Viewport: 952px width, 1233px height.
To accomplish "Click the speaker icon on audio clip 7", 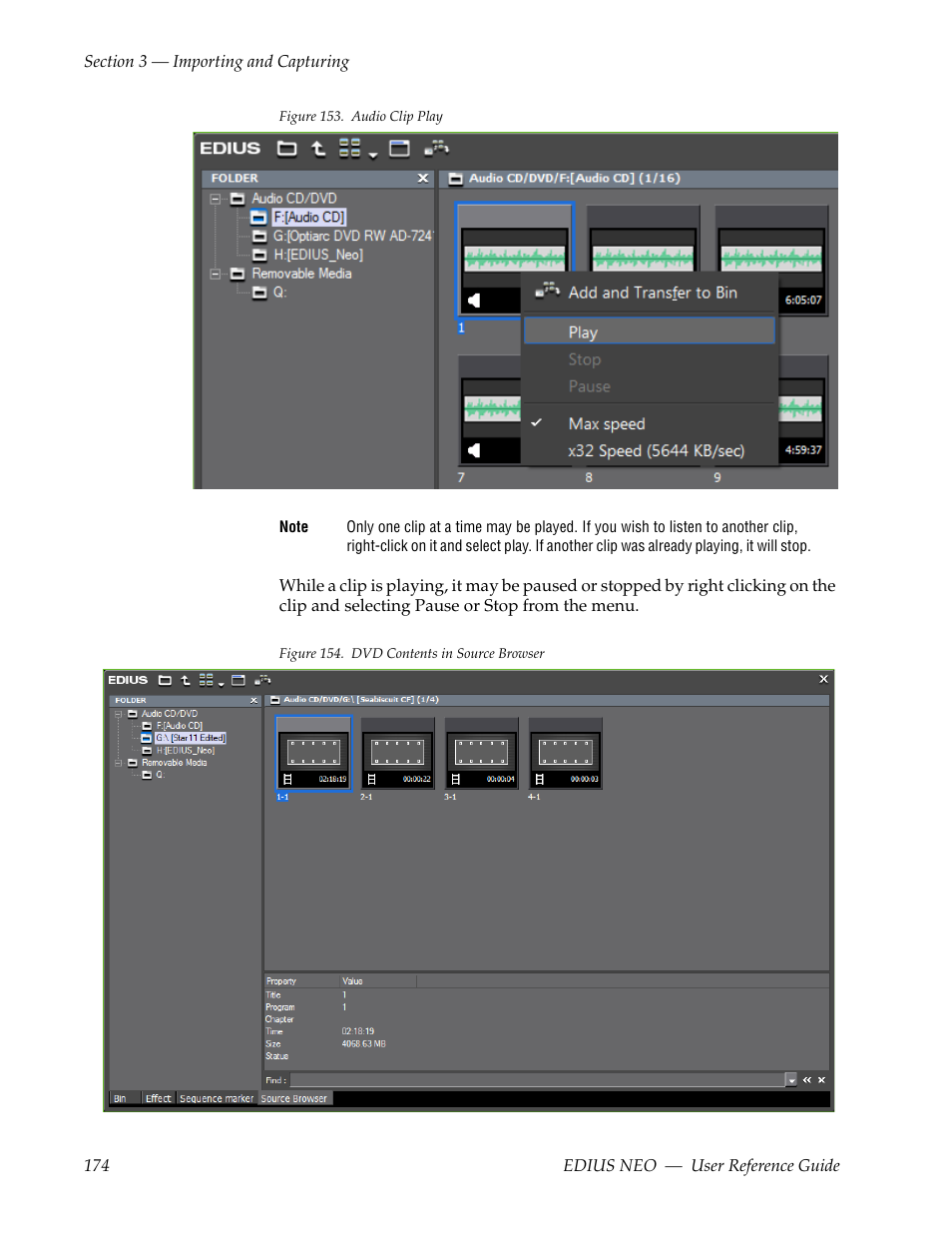I will click(x=474, y=450).
